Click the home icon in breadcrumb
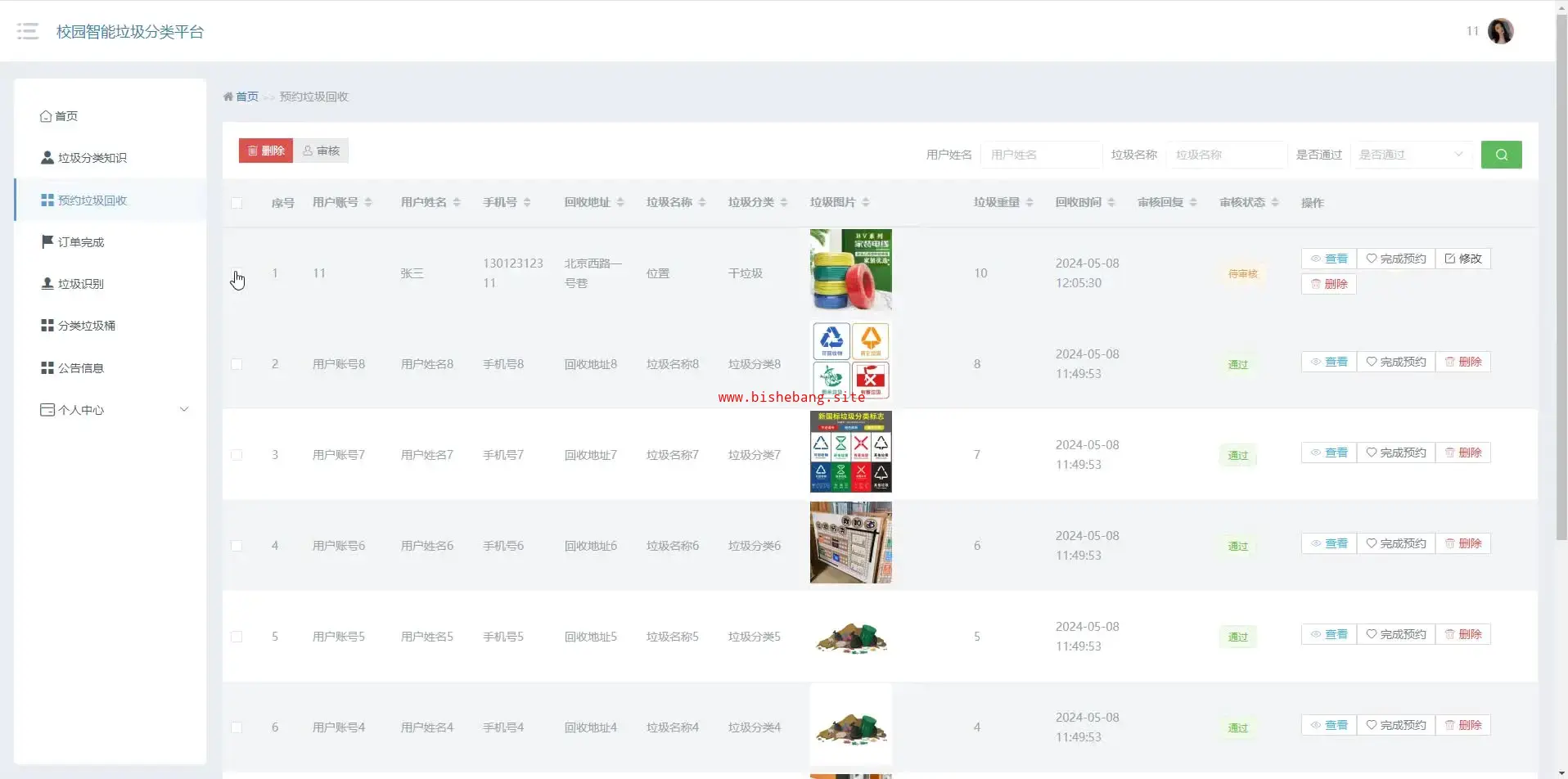 (228, 97)
